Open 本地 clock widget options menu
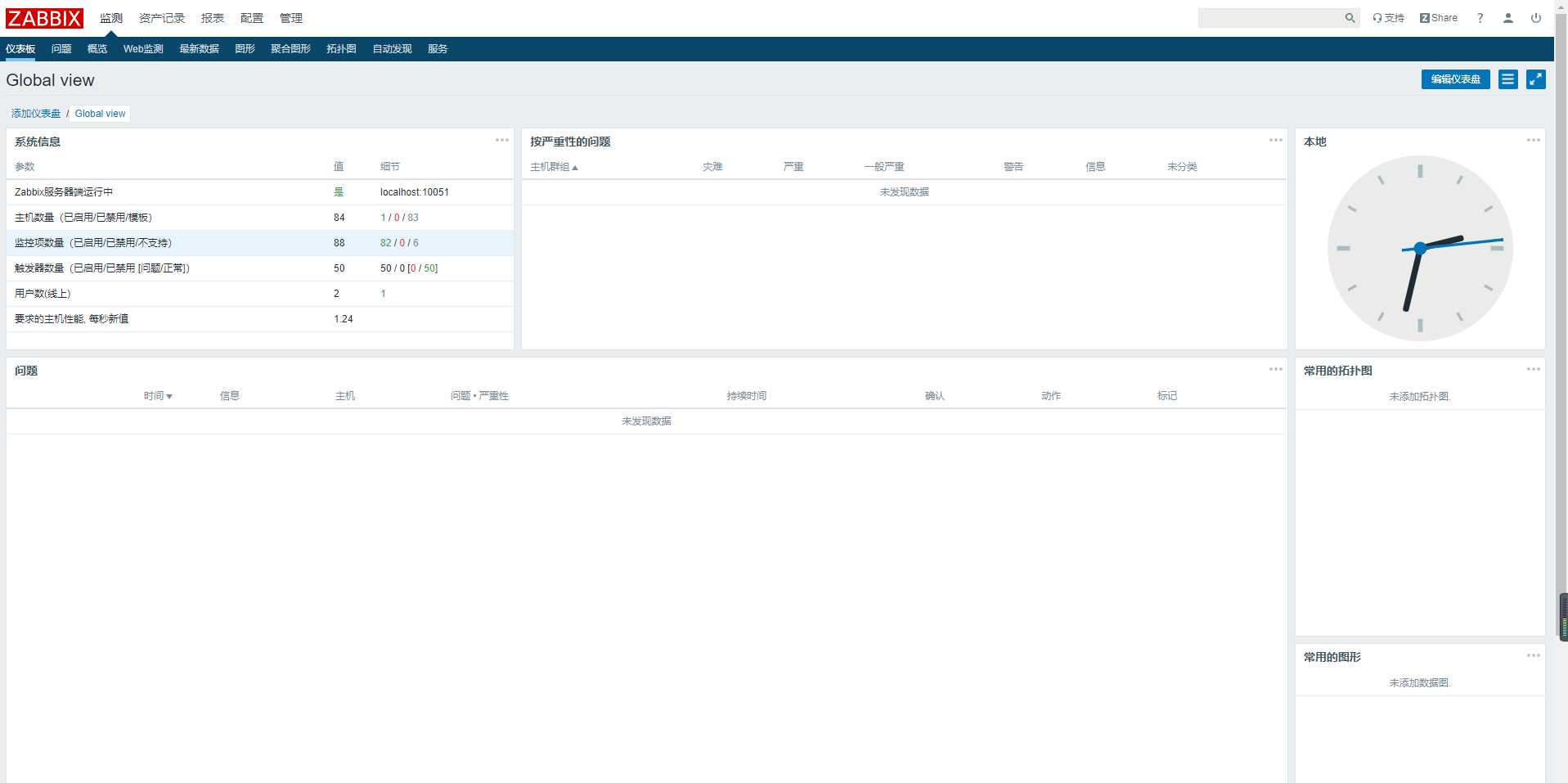The width and height of the screenshot is (1568, 783). pos(1534,140)
